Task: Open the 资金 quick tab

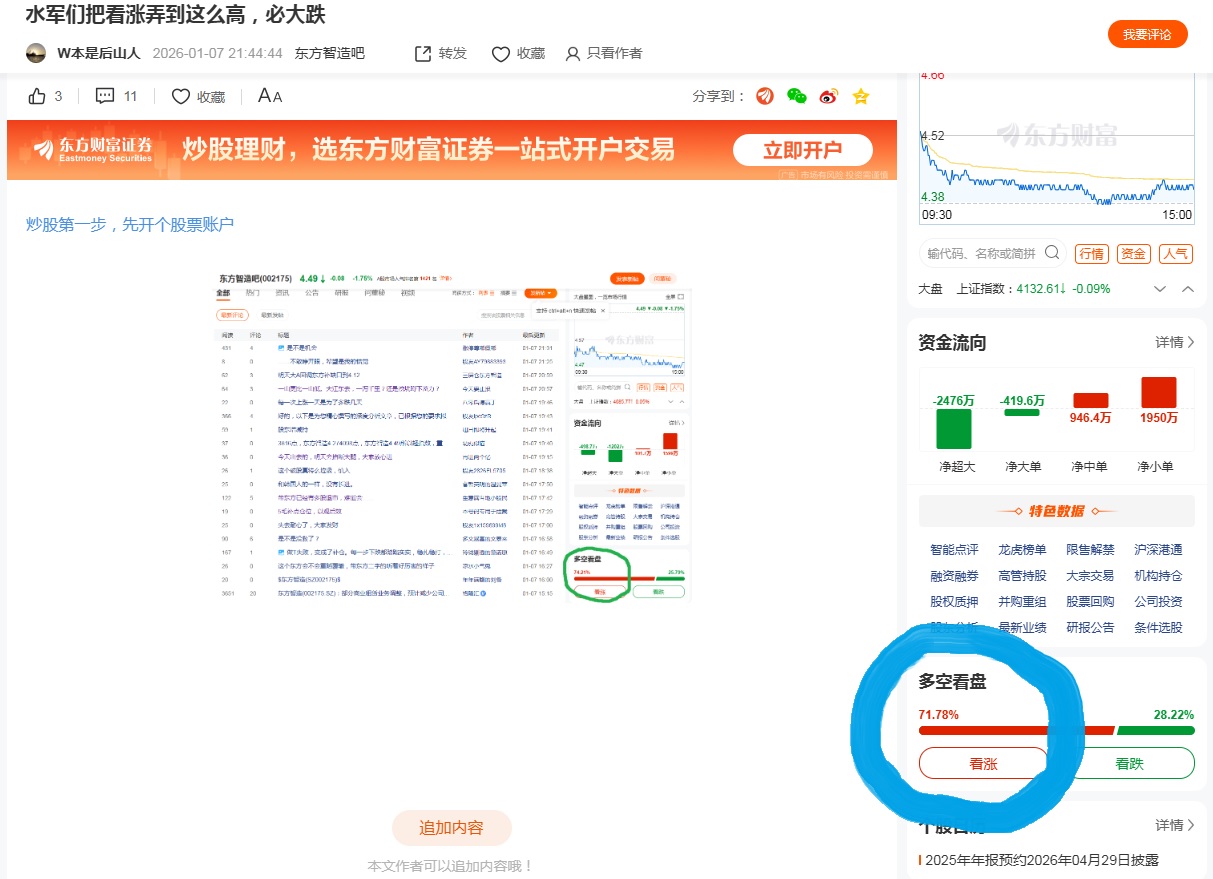Action: (x=1133, y=254)
